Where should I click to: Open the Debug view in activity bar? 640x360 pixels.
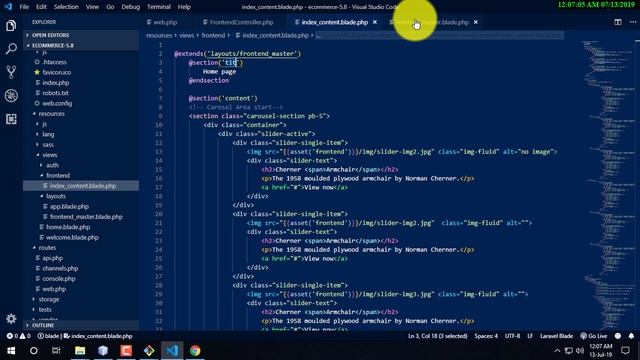coord(11,96)
